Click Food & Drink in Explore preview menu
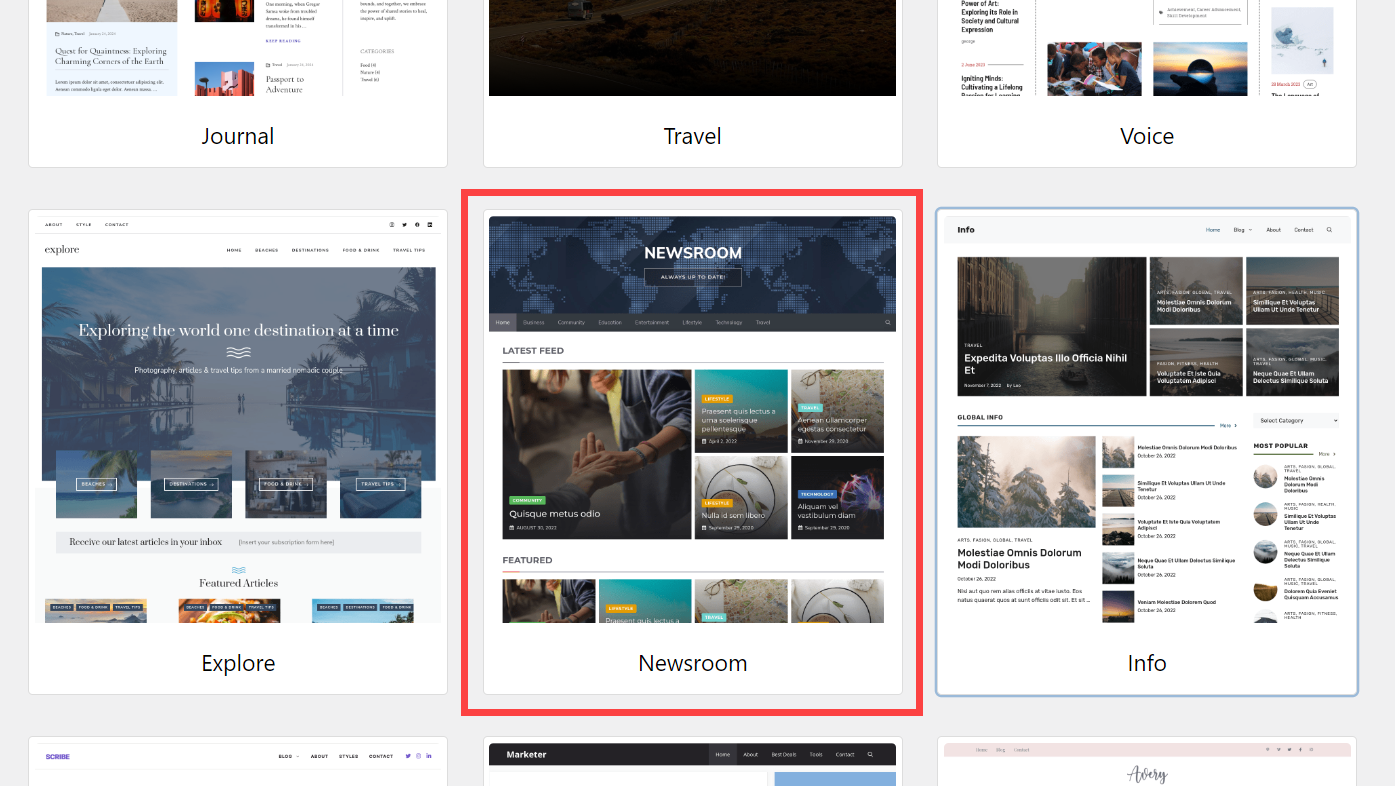 click(361, 250)
